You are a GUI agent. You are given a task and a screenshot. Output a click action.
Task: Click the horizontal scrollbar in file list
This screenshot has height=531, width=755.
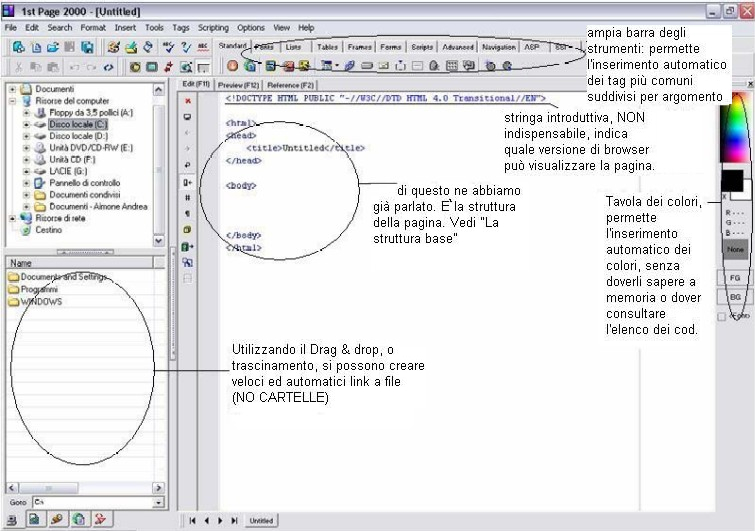(x=85, y=488)
